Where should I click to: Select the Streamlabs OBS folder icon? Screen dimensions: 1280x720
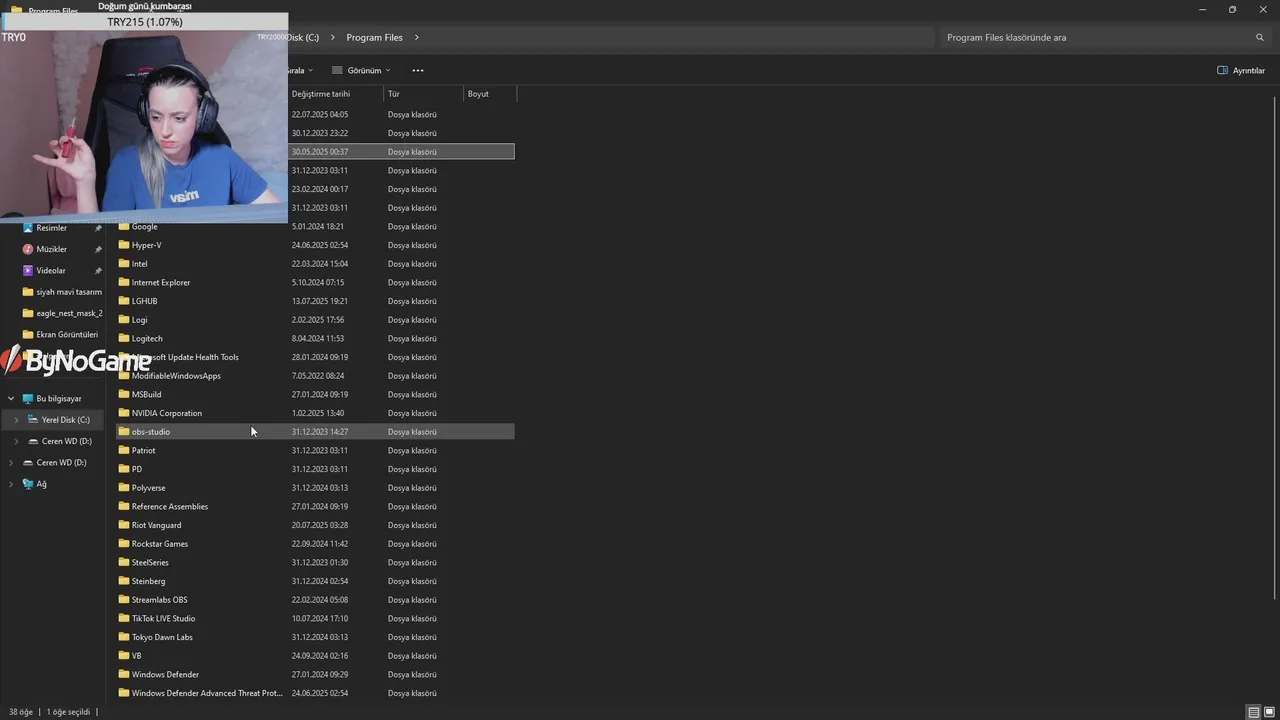(124, 600)
